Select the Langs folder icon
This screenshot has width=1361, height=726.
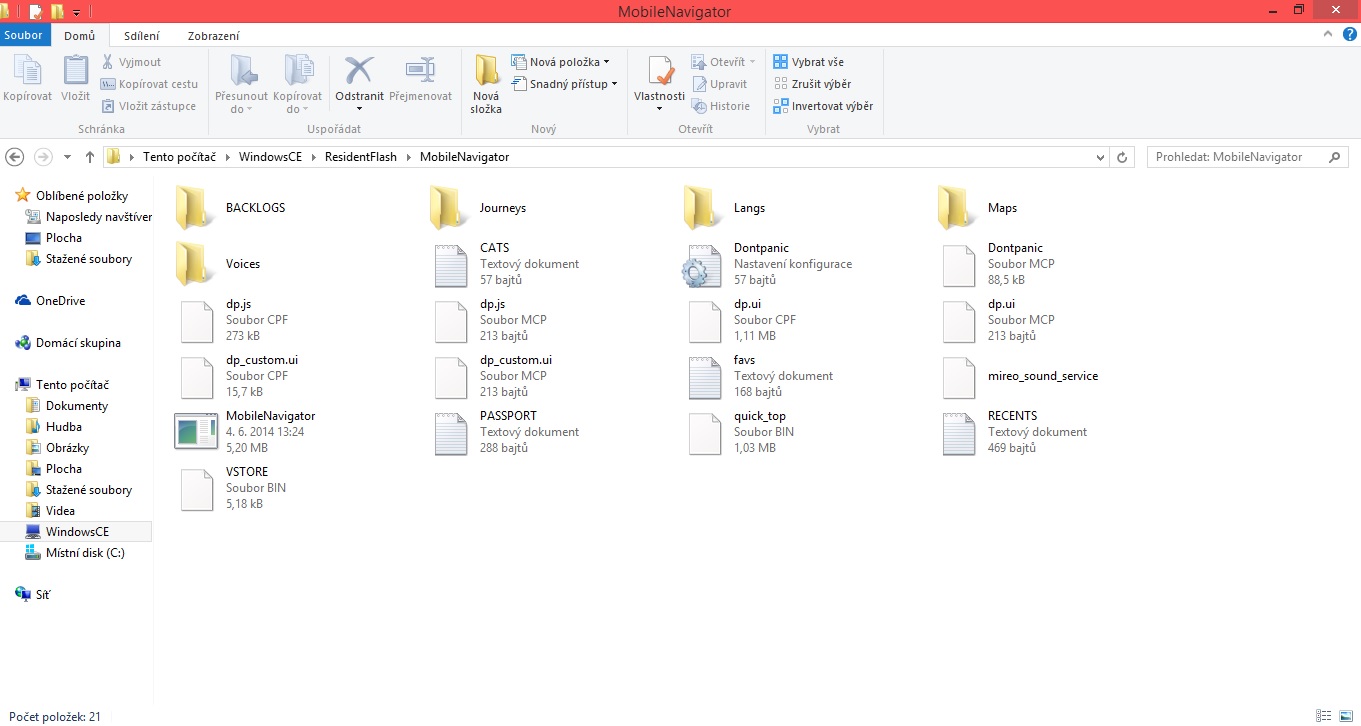coord(702,208)
